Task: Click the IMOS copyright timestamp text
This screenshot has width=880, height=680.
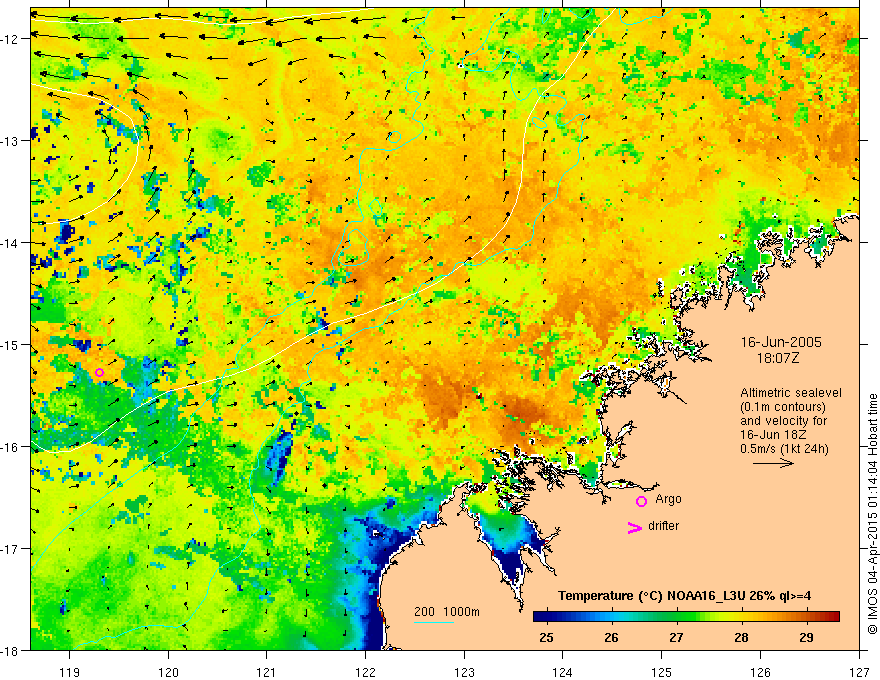Action: coord(872,514)
